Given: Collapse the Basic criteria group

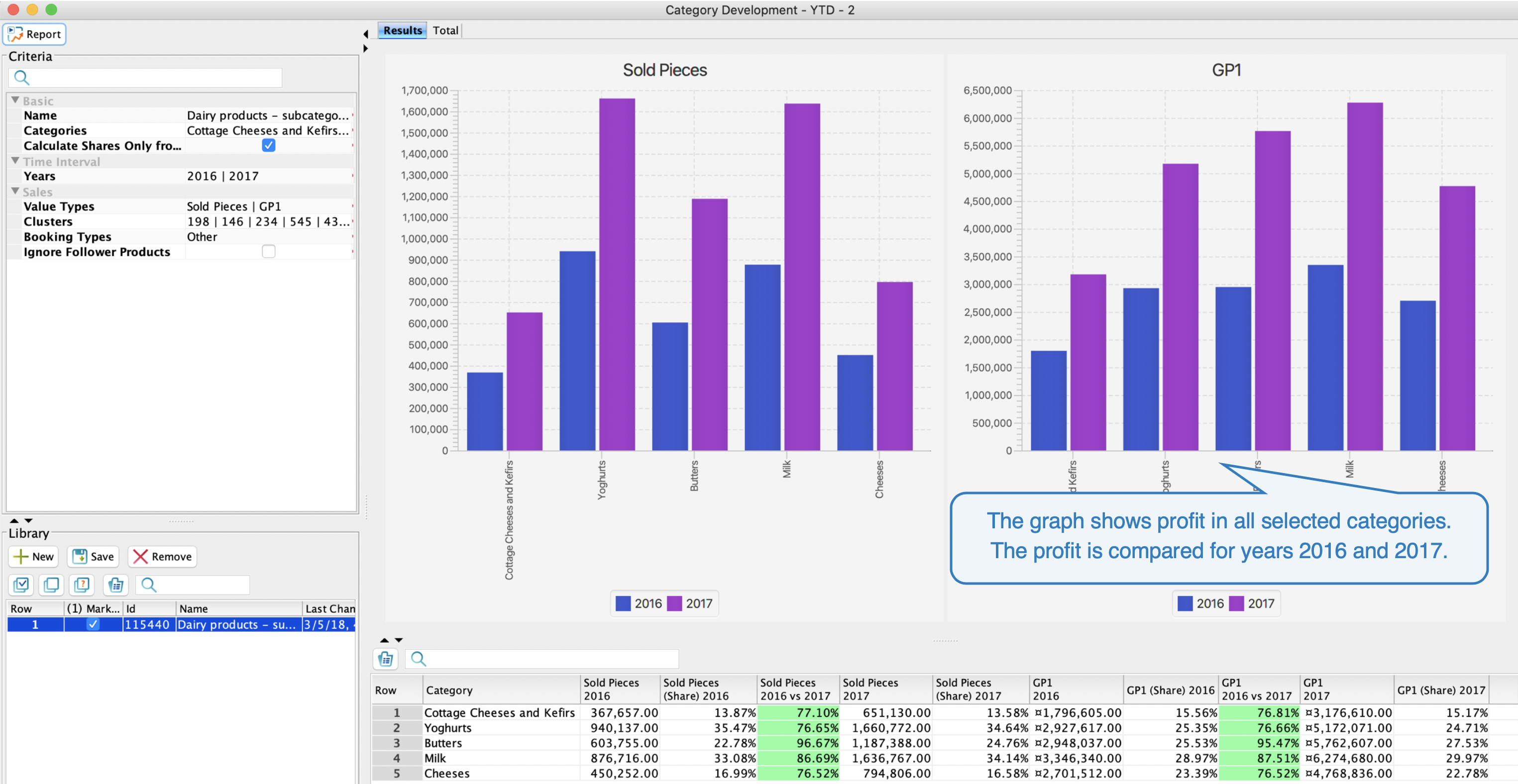Looking at the screenshot, I should 15,100.
